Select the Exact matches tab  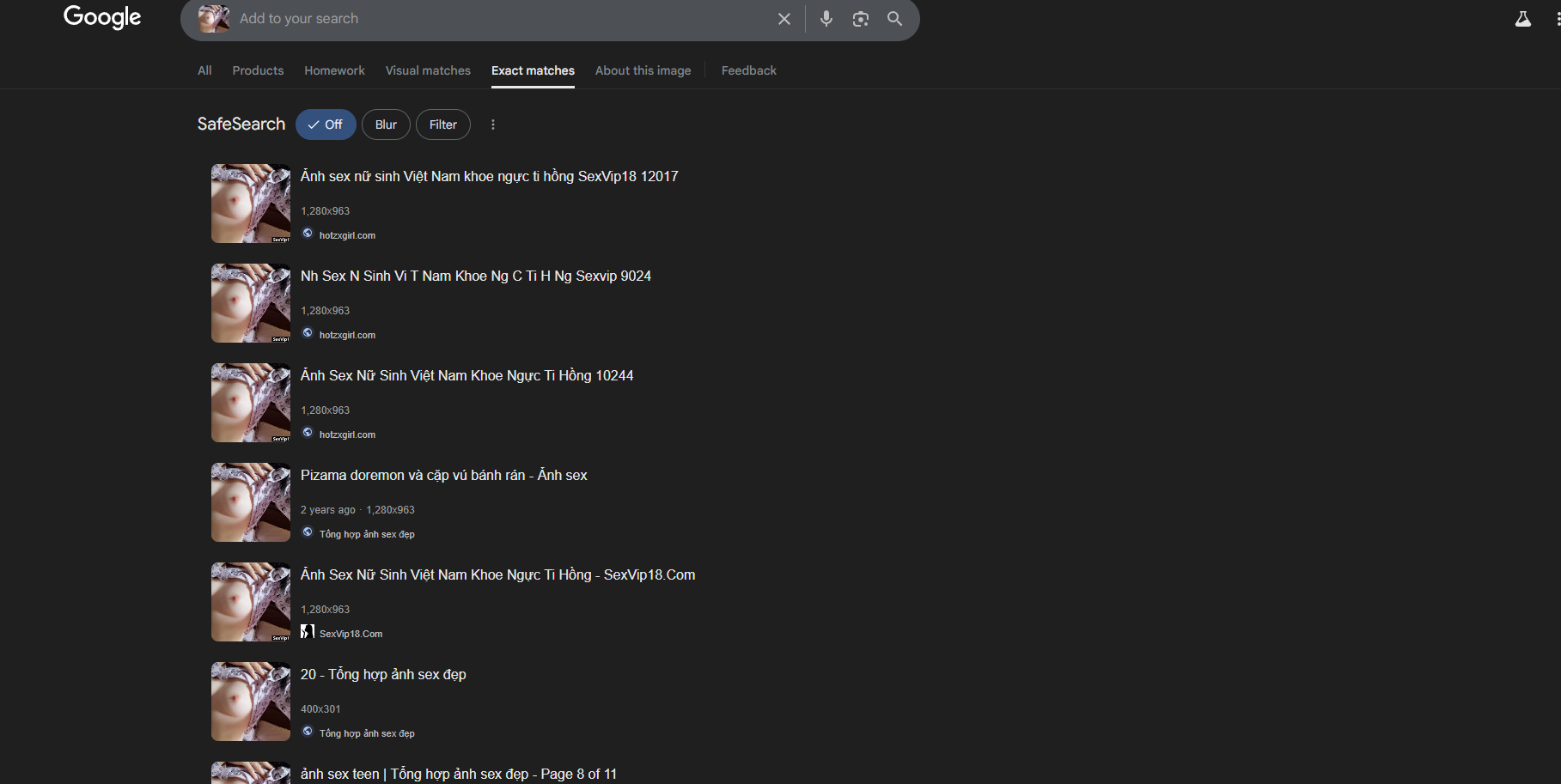(x=533, y=70)
